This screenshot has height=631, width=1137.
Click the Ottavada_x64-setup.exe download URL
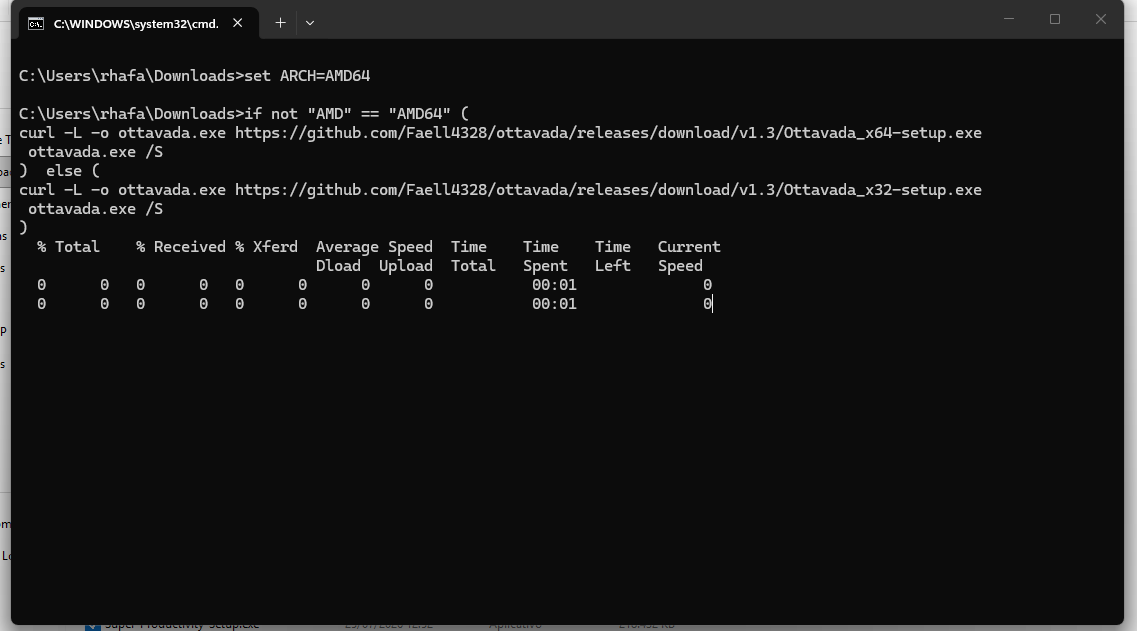click(608, 133)
